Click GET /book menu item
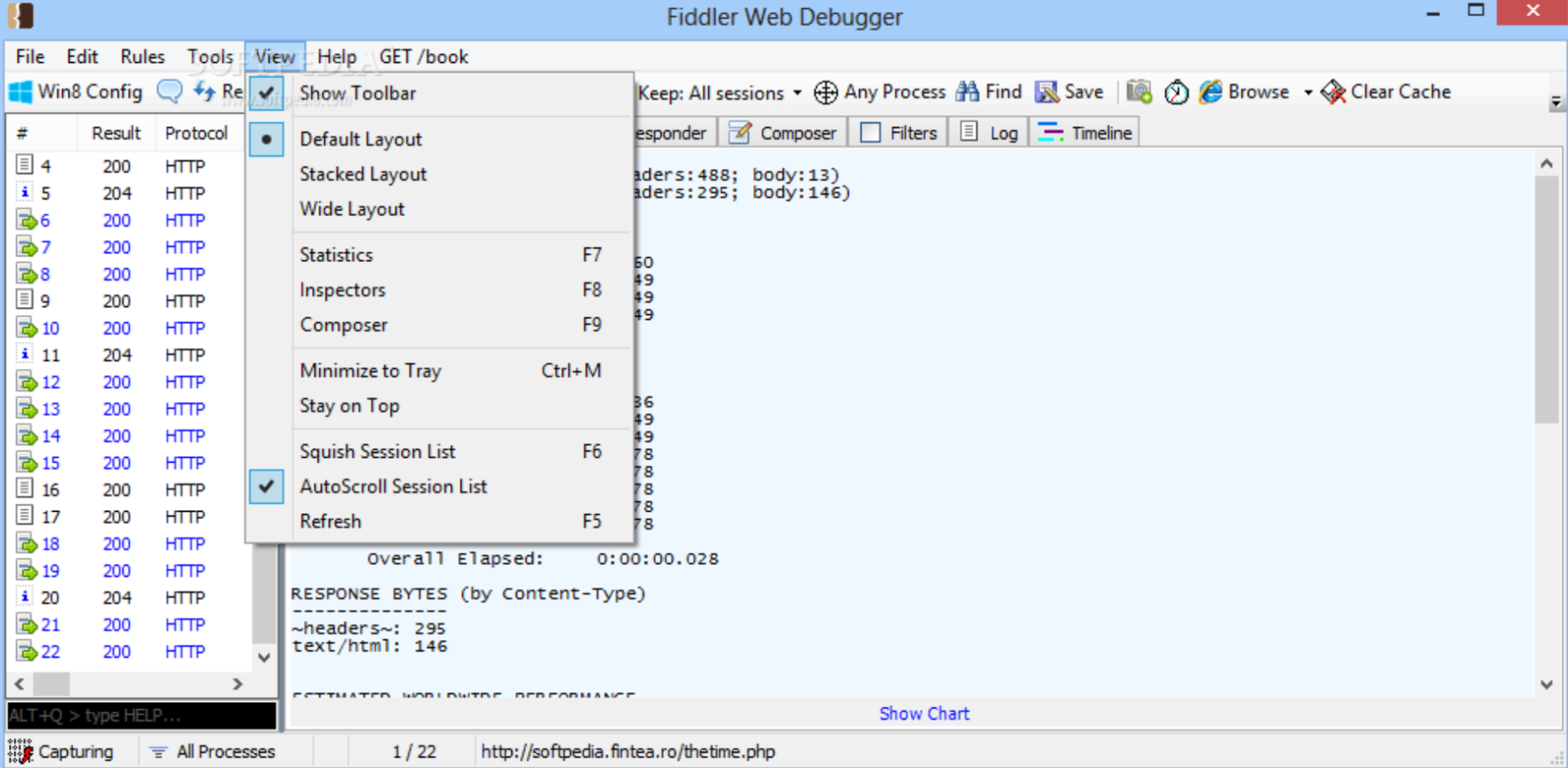This screenshot has width=1568, height=768. tap(424, 56)
